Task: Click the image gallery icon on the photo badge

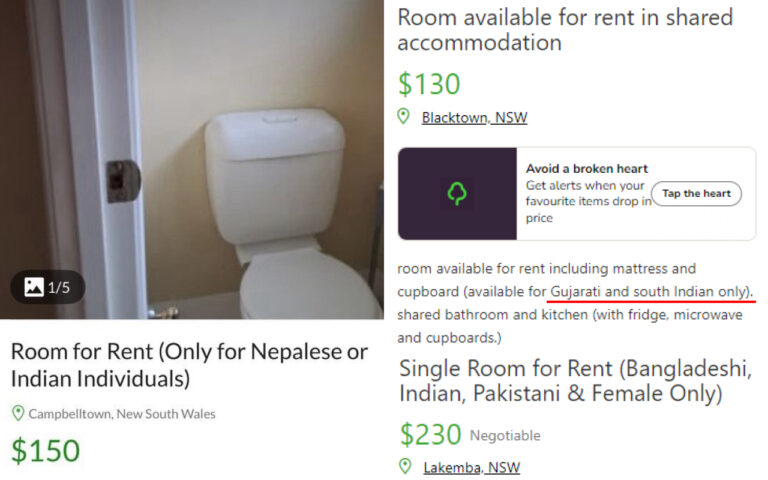Action: coord(34,287)
